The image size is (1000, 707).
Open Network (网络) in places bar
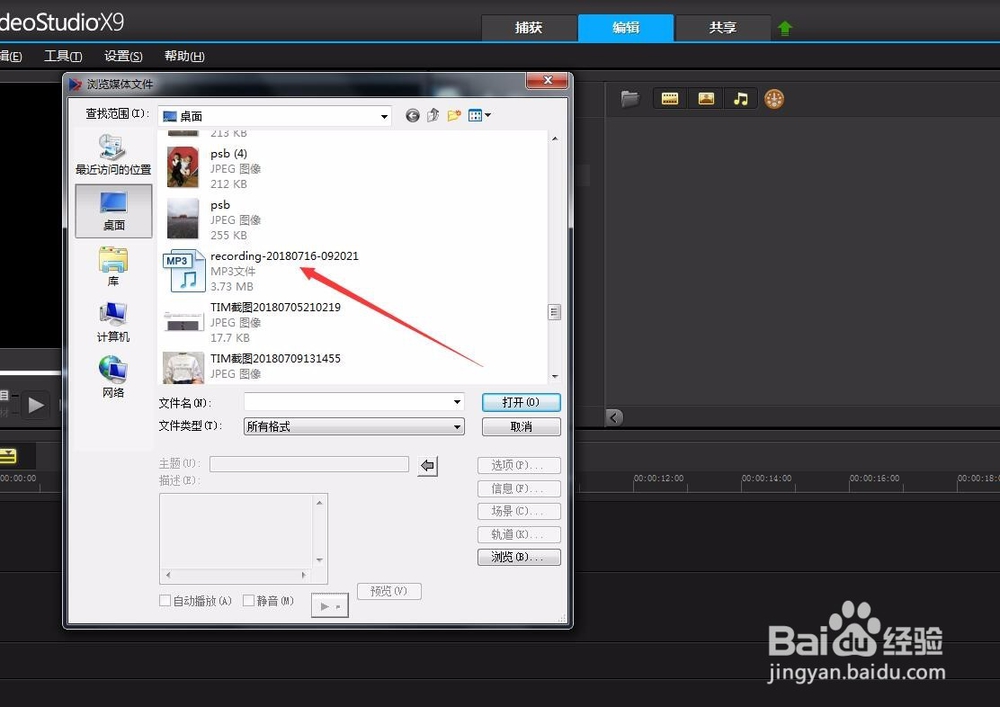pos(114,377)
